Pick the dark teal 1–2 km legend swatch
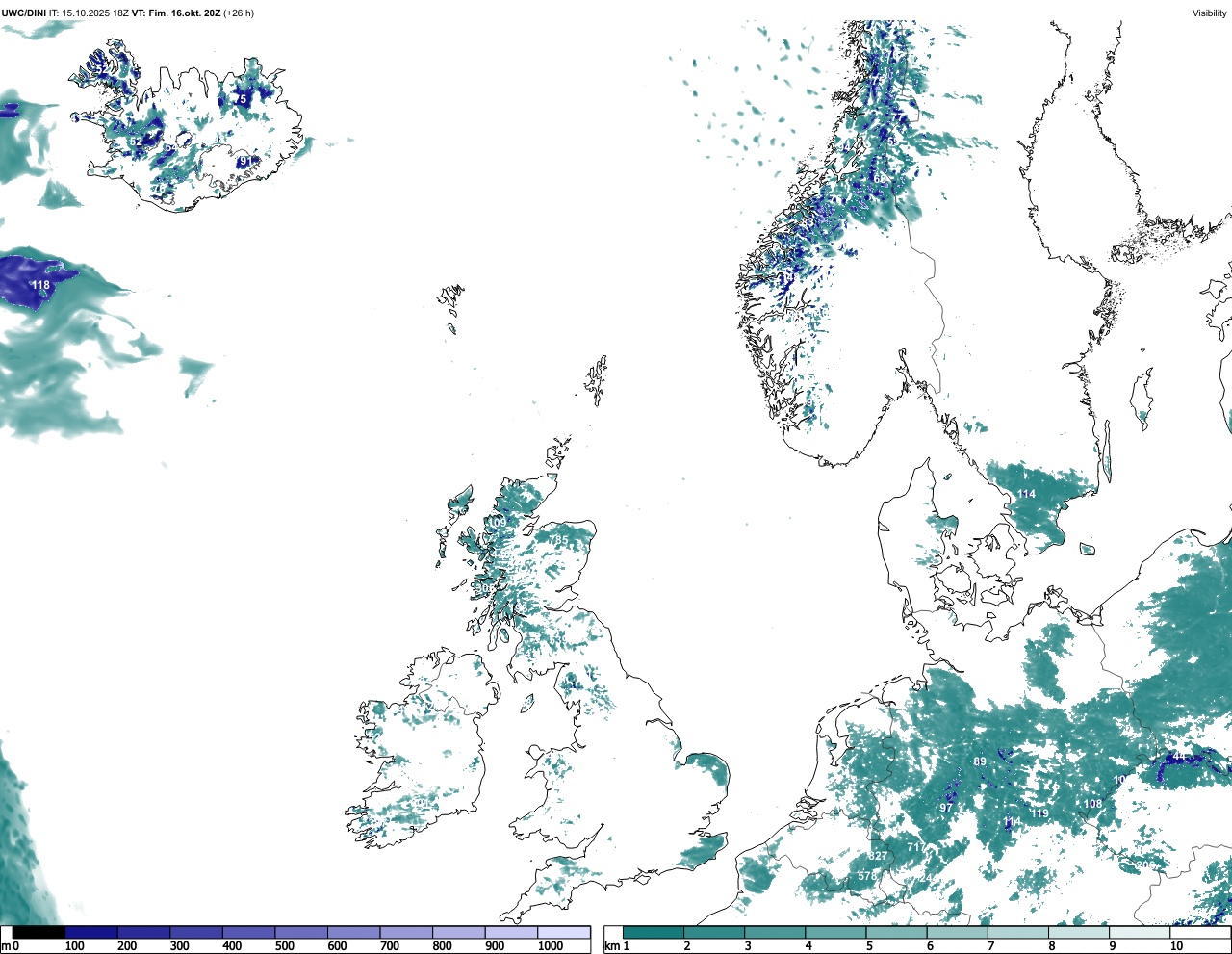1232x954 pixels. pos(654,932)
